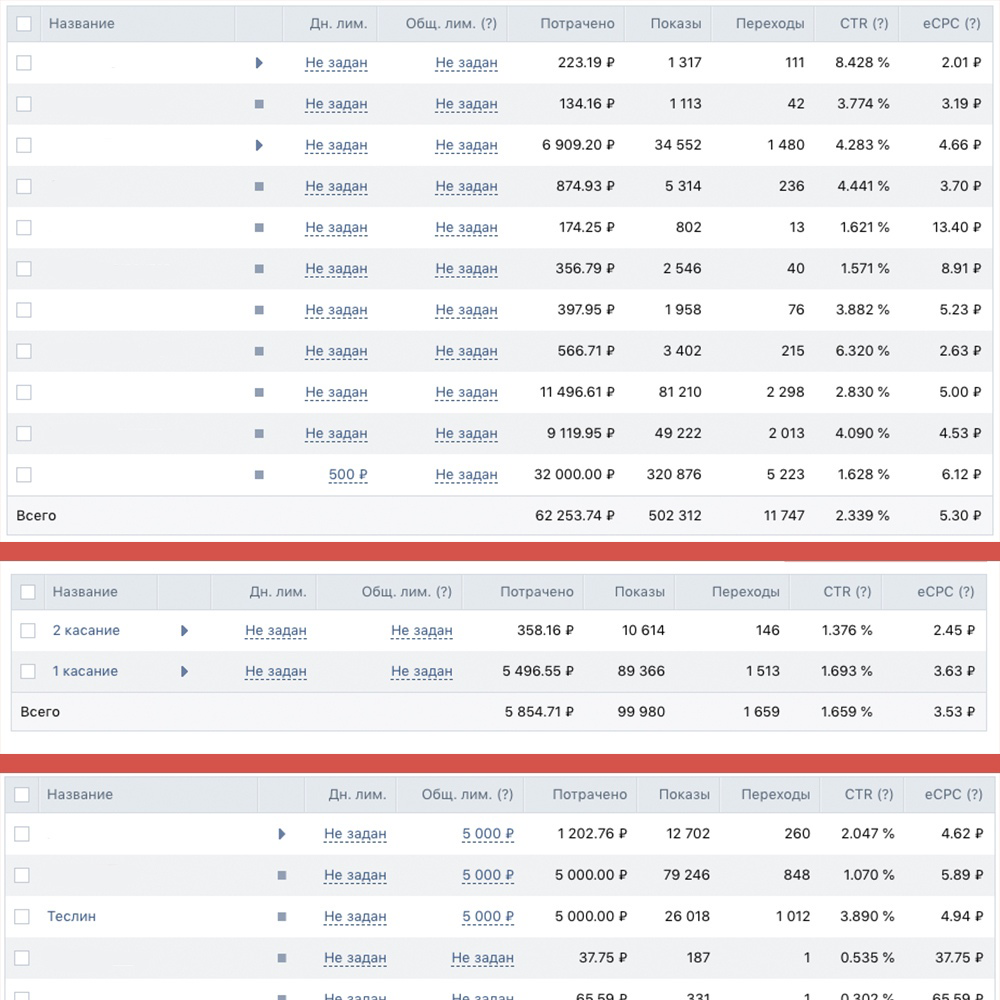1000x1000 pixels.
Task: Edit 5 000 ₽ total limit for Теслин
Action: point(488,916)
